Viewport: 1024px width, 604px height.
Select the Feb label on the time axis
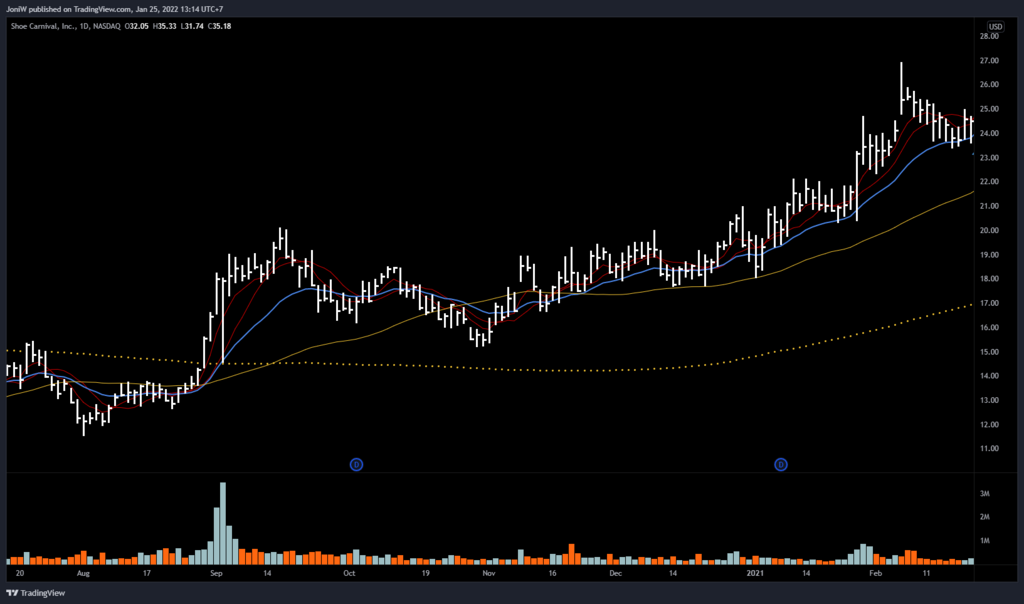click(875, 576)
